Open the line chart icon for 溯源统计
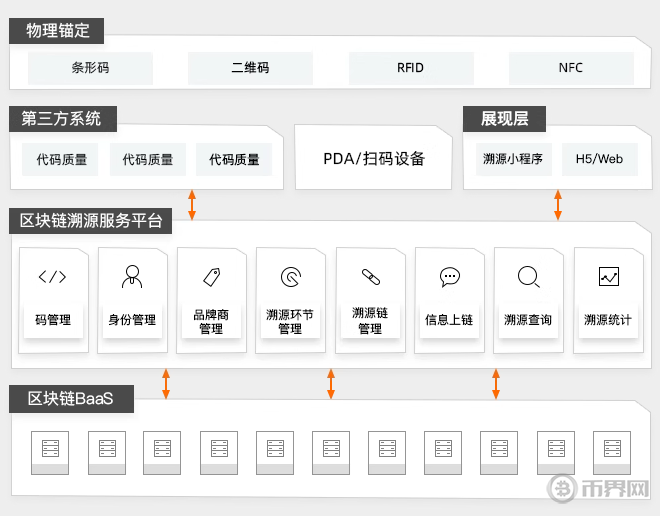Viewport: 660px width, 516px height. pyautogui.click(x=608, y=277)
